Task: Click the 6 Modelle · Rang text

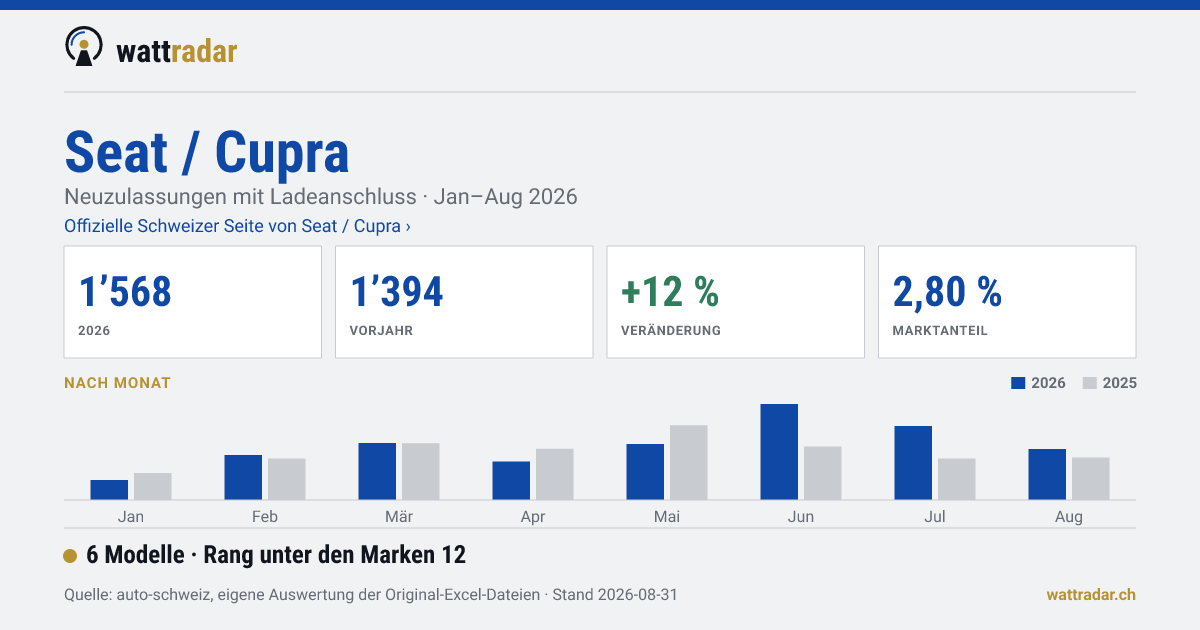Action: [276, 555]
